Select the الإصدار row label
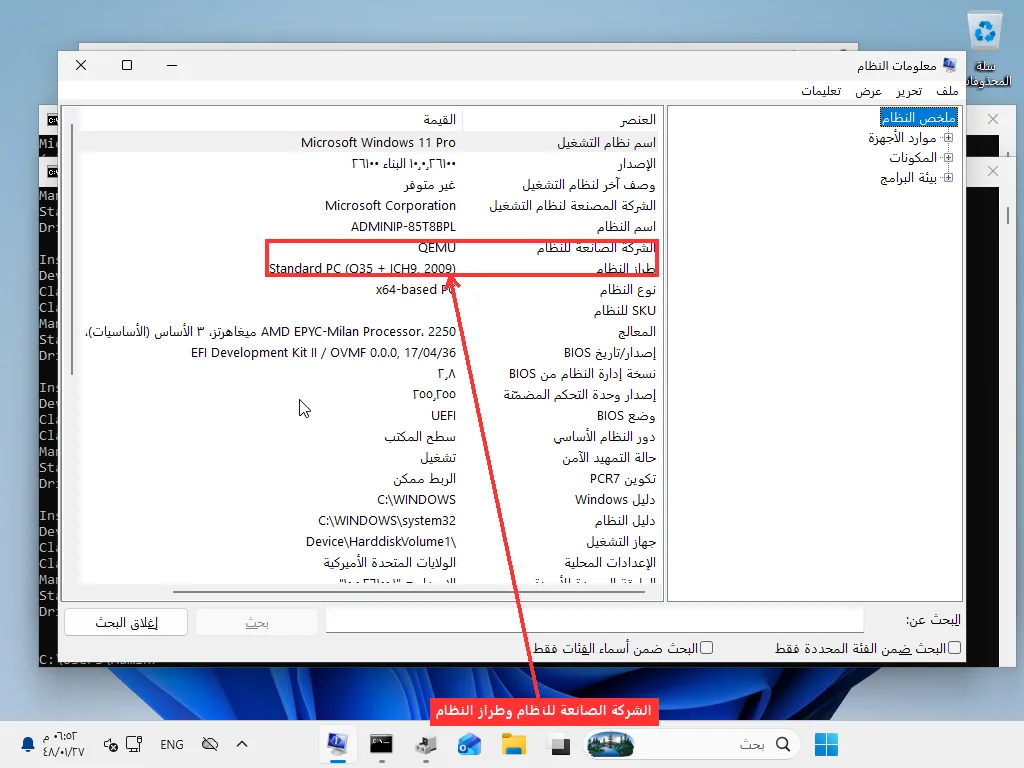This screenshot has height=768, width=1024. click(636, 163)
